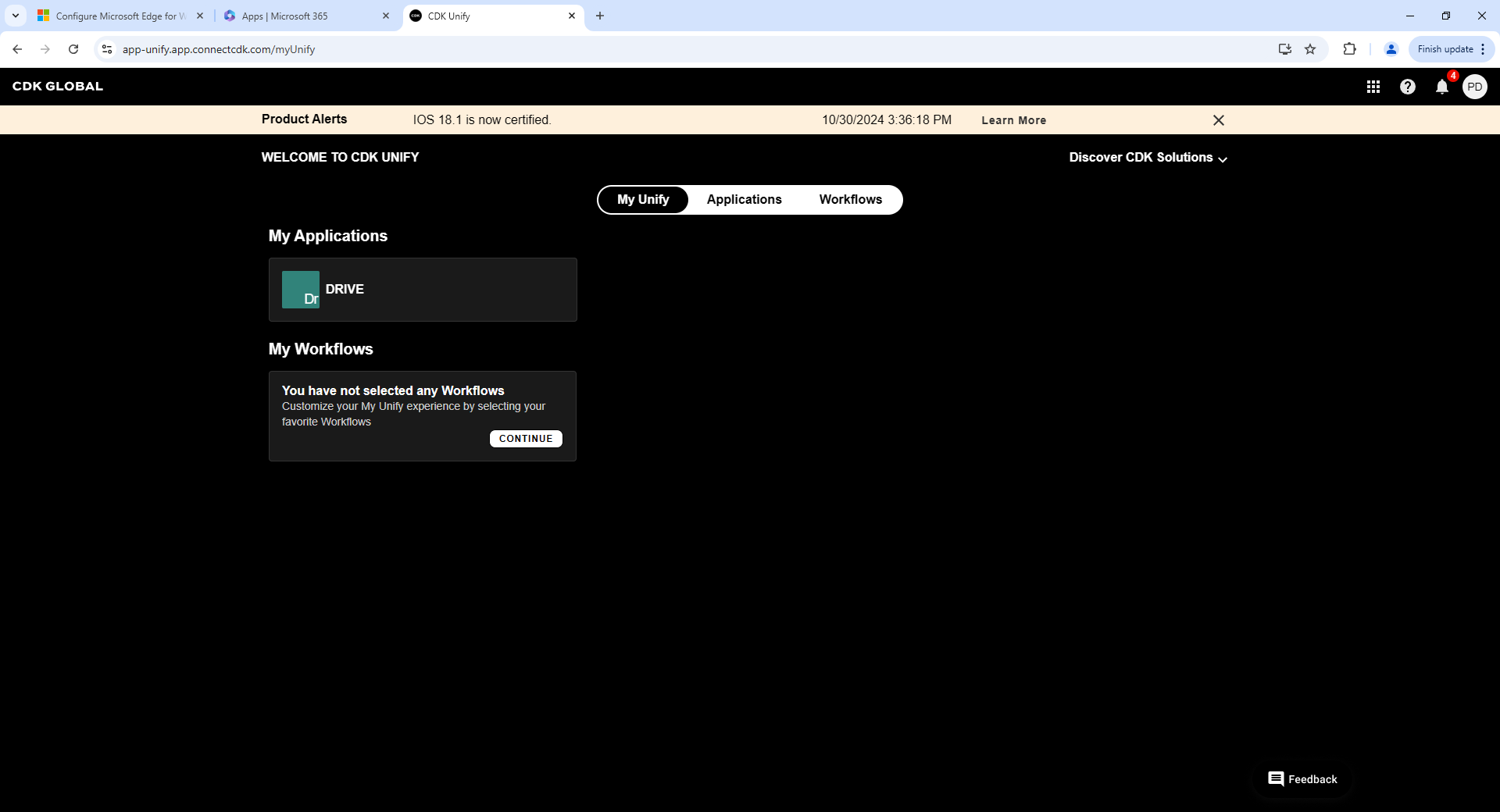The height and width of the screenshot is (812, 1500).
Task: View site information icon in address bar
Action: 107,49
